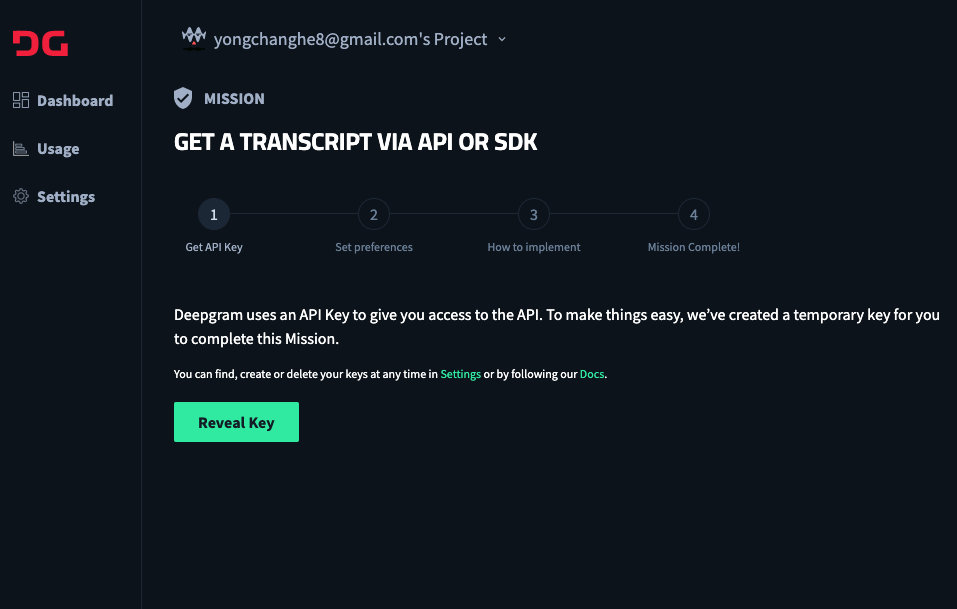Screen dimensions: 957x609
Task: Follow the green Settings link
Action: [460, 374]
